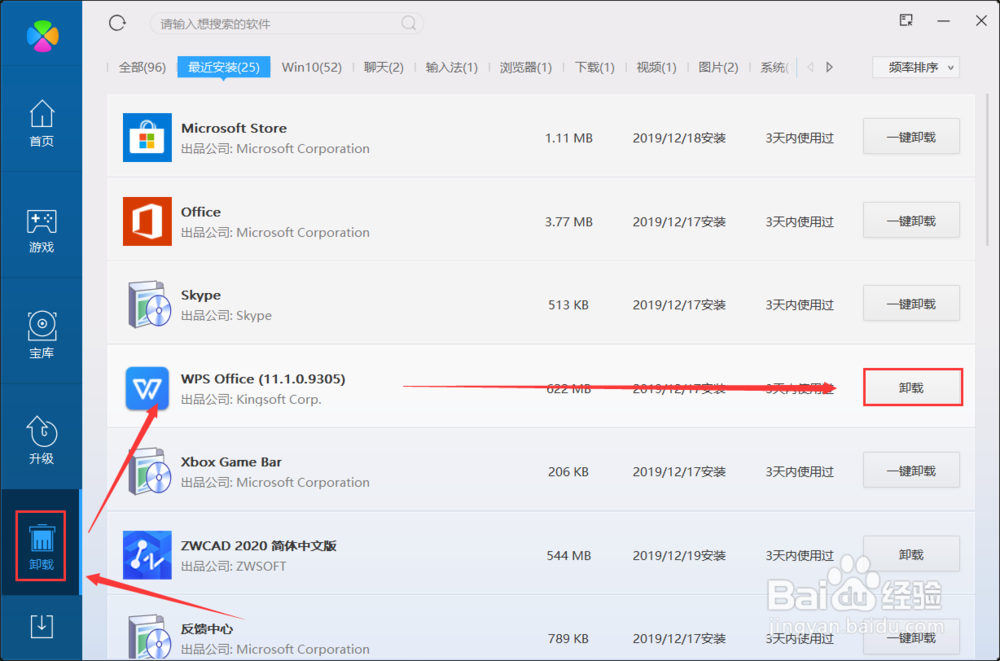Click the 3.77 MB size value
The width and height of the screenshot is (1000, 661).
click(569, 222)
